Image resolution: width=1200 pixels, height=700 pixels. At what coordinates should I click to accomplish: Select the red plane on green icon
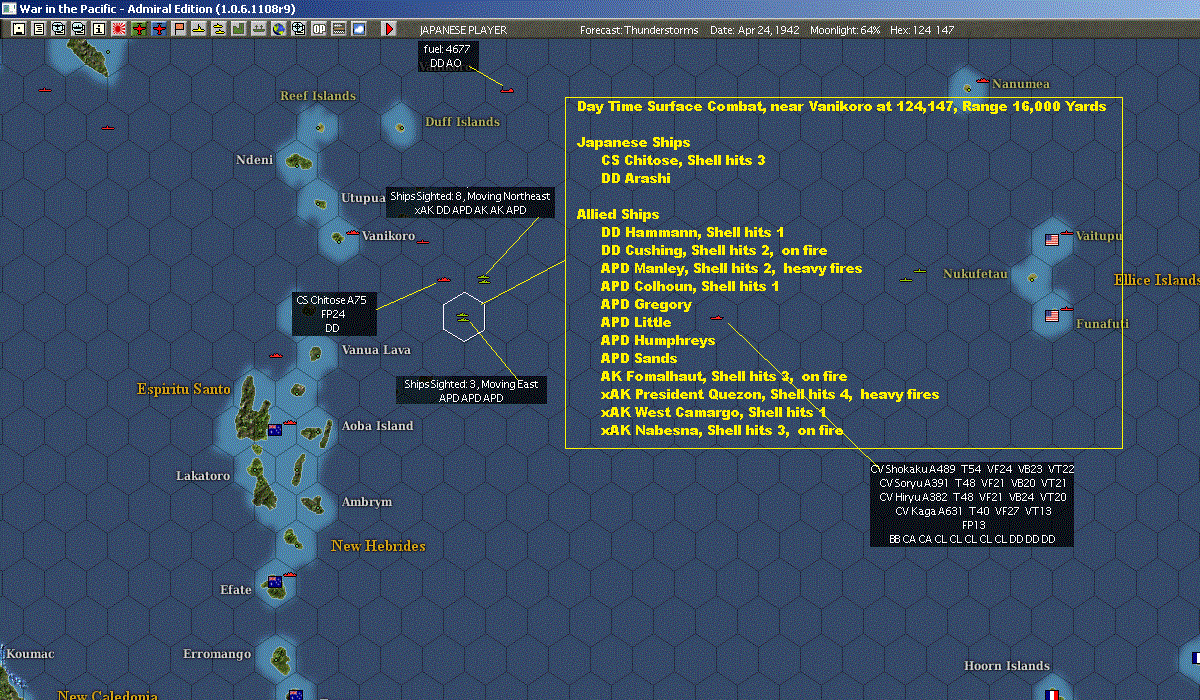point(138,29)
